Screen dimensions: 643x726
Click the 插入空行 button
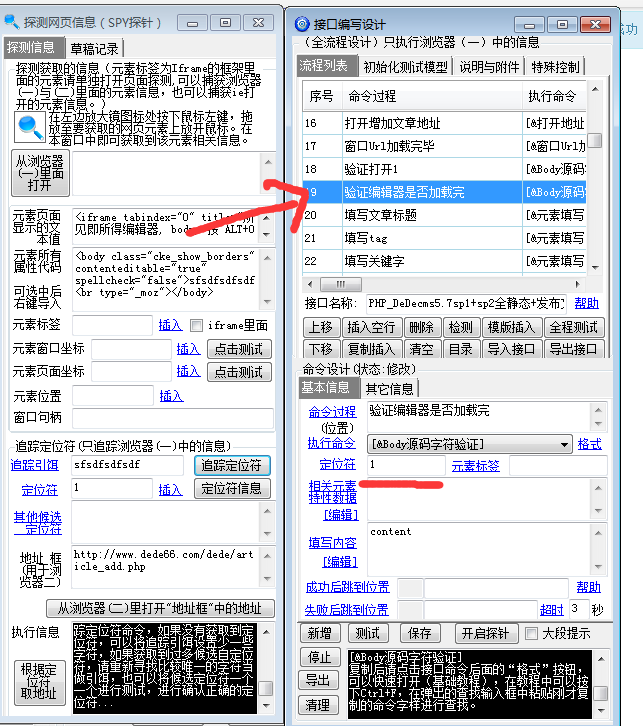(x=371, y=327)
